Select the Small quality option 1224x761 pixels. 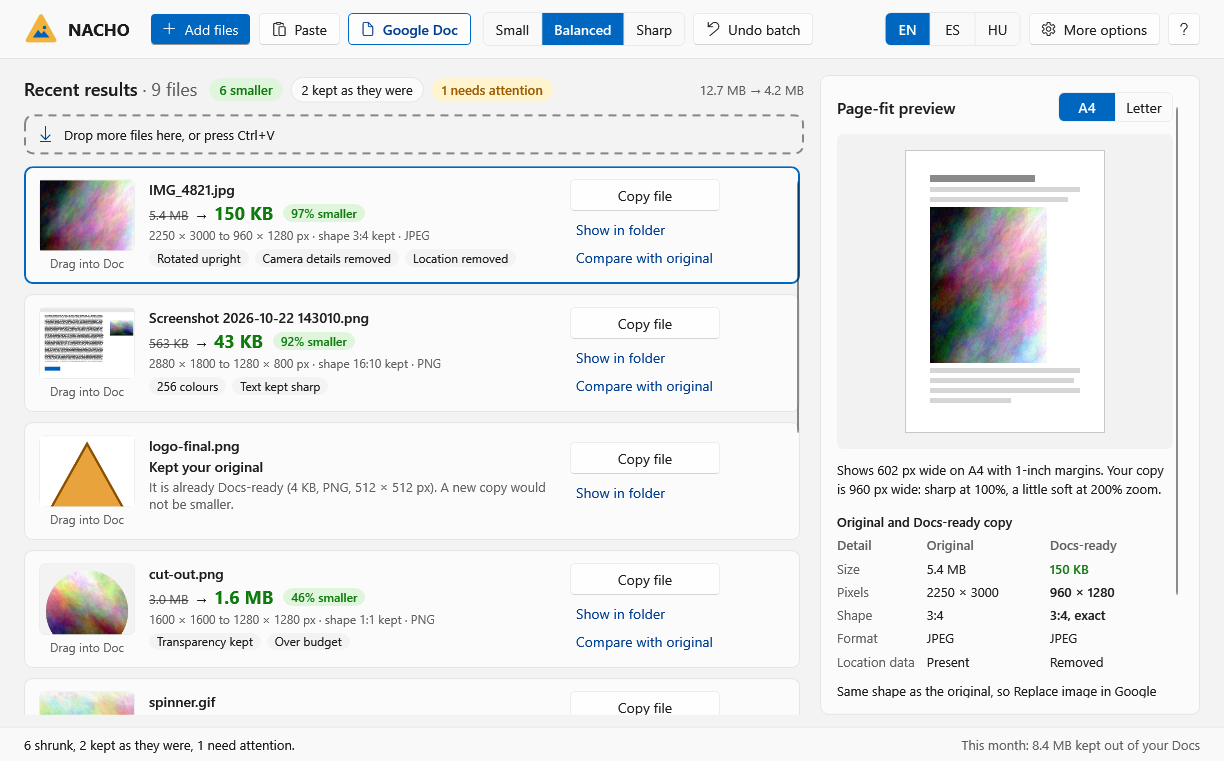pyautogui.click(x=512, y=29)
